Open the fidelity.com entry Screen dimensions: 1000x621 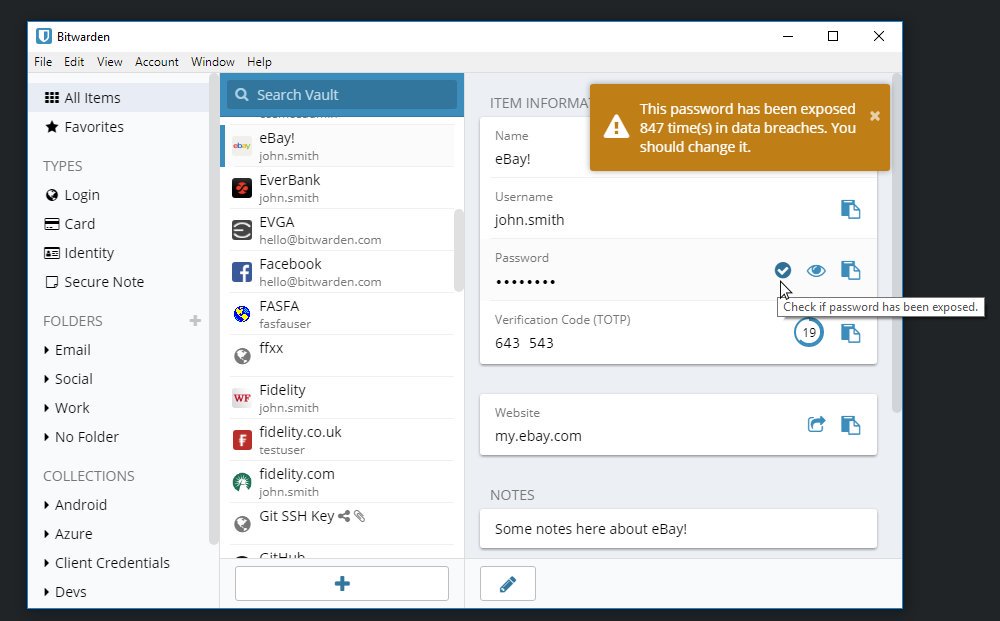point(338,482)
